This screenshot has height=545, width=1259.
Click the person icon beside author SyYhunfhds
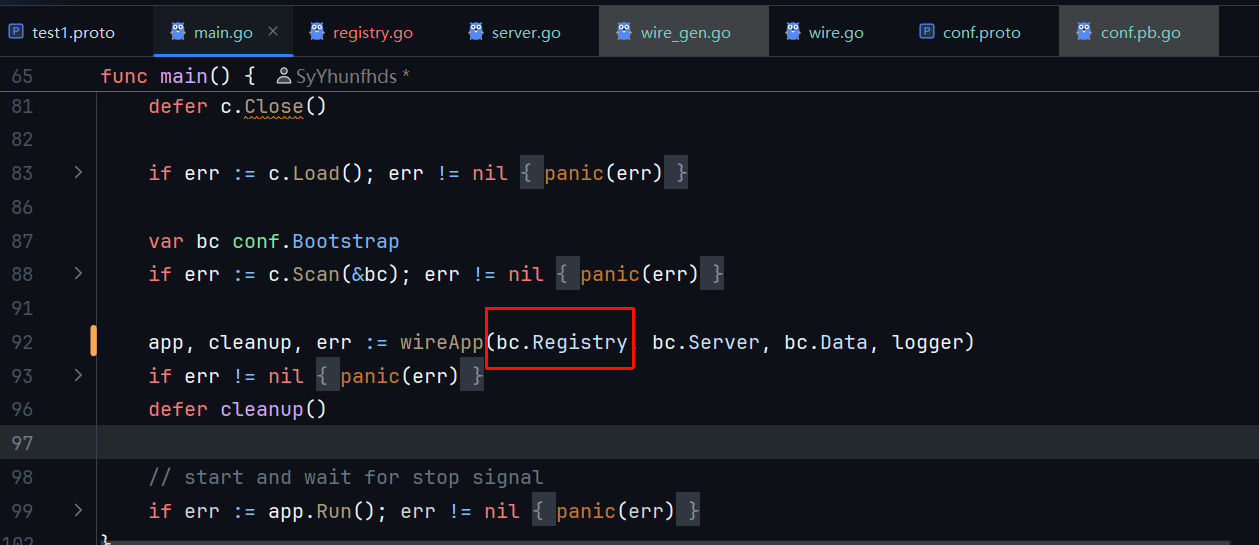click(284, 76)
